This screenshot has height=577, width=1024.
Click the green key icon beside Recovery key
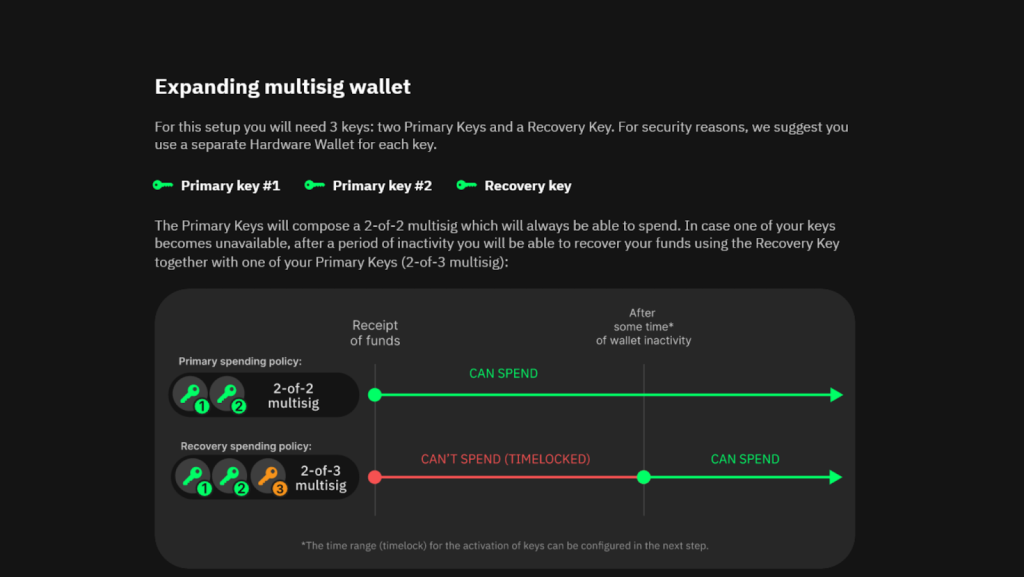(x=466, y=185)
